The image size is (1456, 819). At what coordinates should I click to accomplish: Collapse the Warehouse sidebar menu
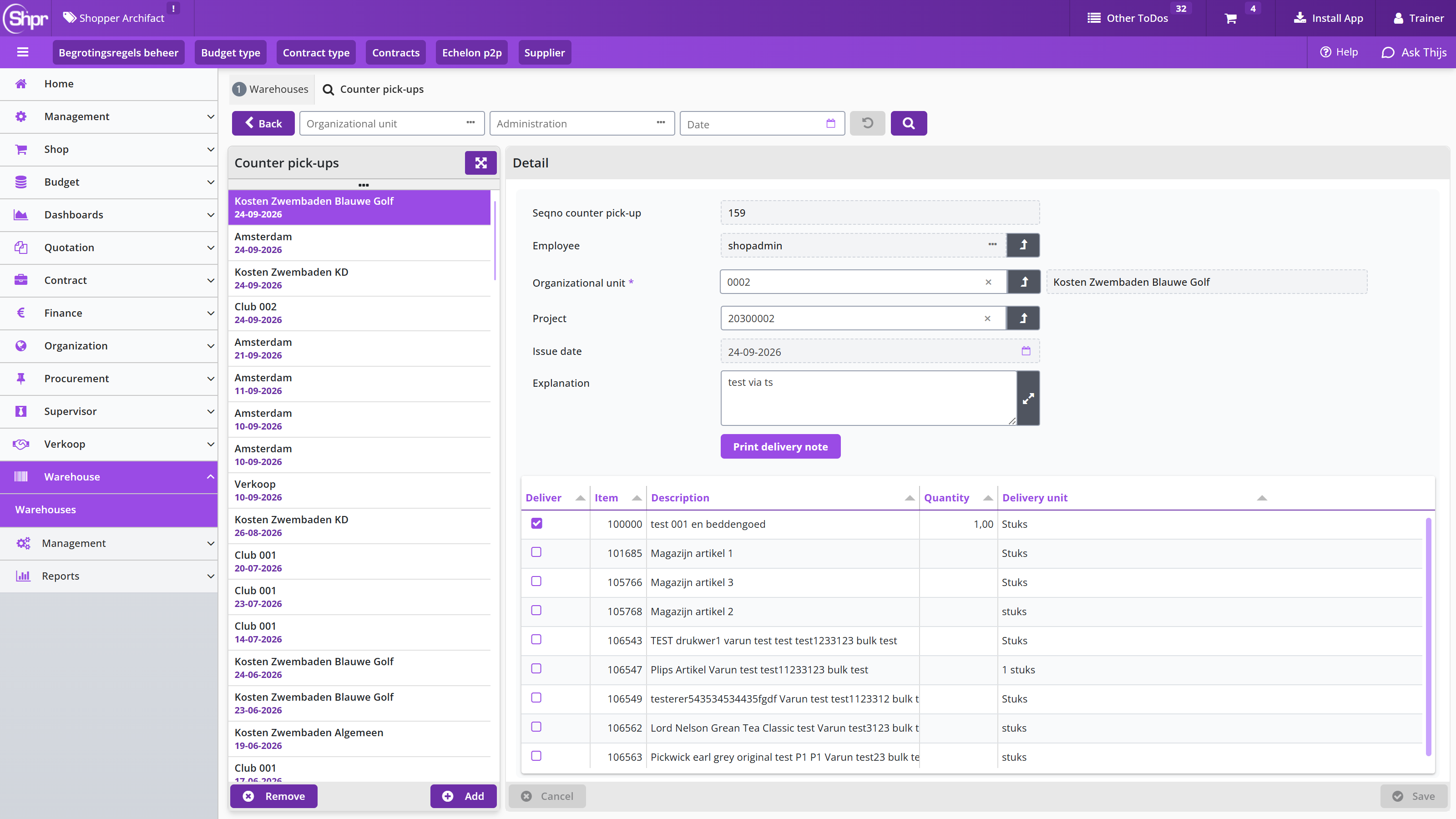tap(109, 477)
